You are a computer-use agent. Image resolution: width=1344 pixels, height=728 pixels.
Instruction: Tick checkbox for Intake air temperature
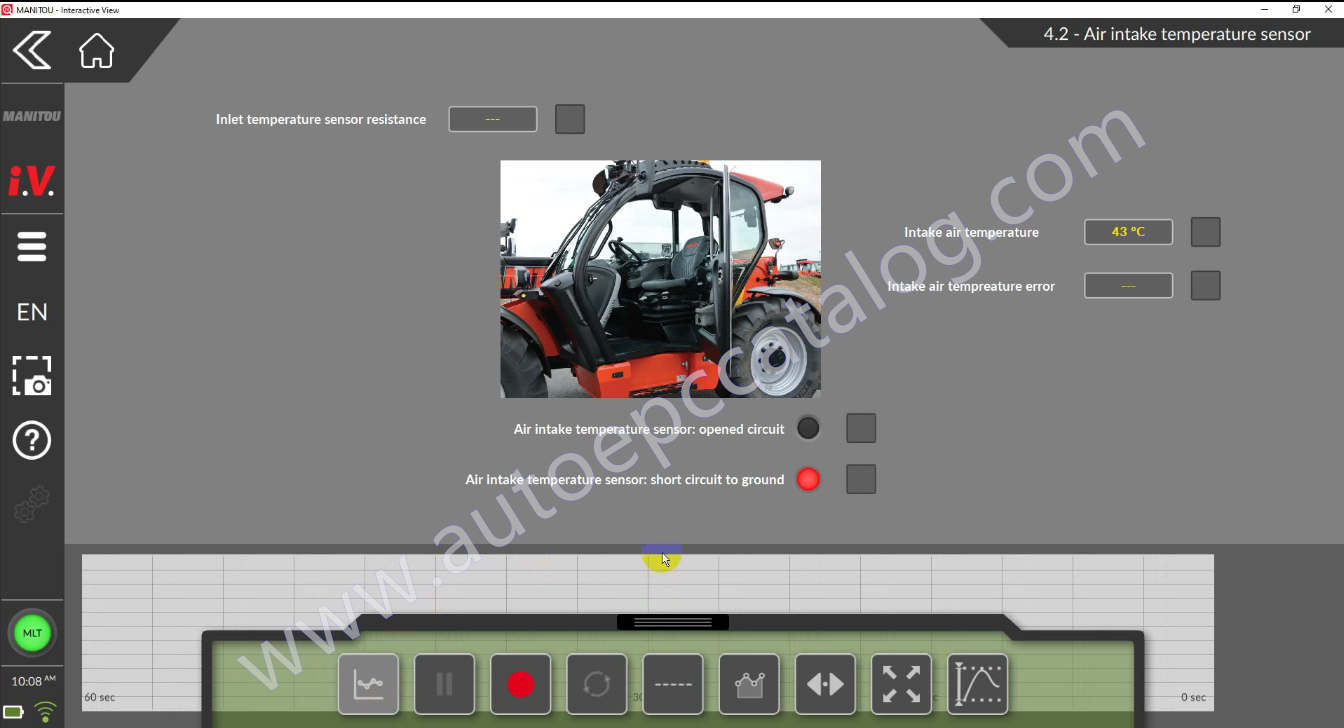pos(1206,232)
